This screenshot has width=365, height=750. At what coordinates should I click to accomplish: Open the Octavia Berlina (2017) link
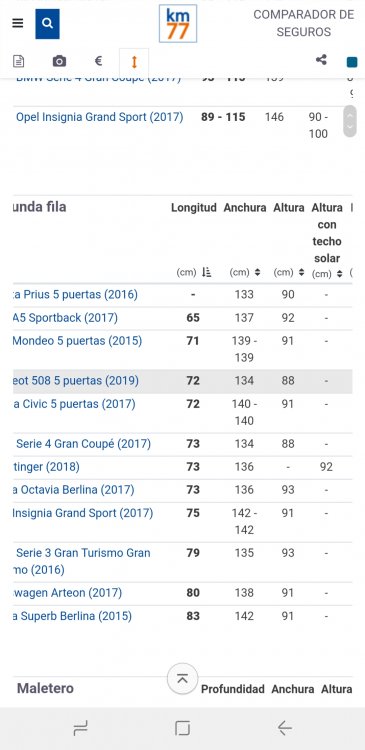(x=73, y=490)
